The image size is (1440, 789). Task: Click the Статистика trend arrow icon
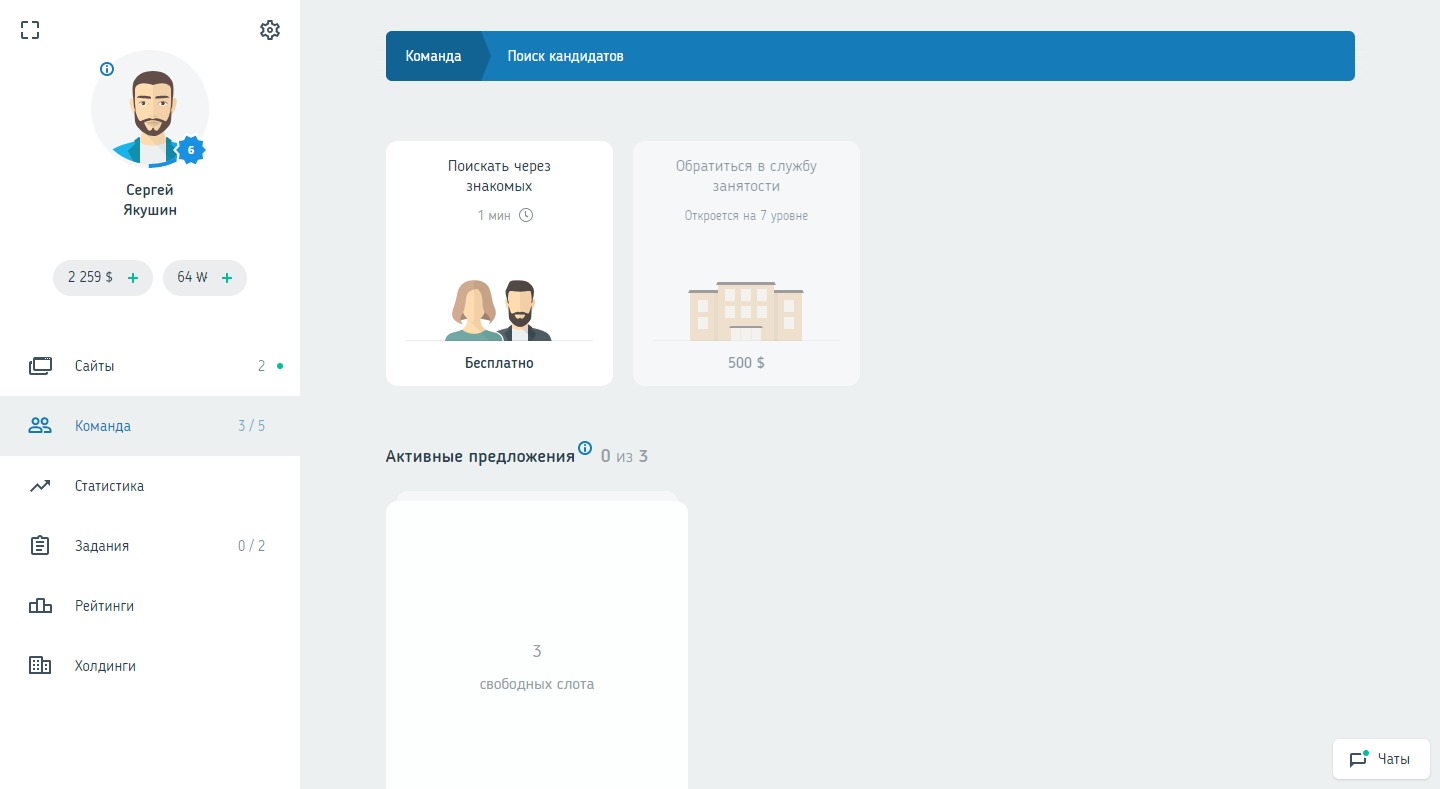[40, 486]
